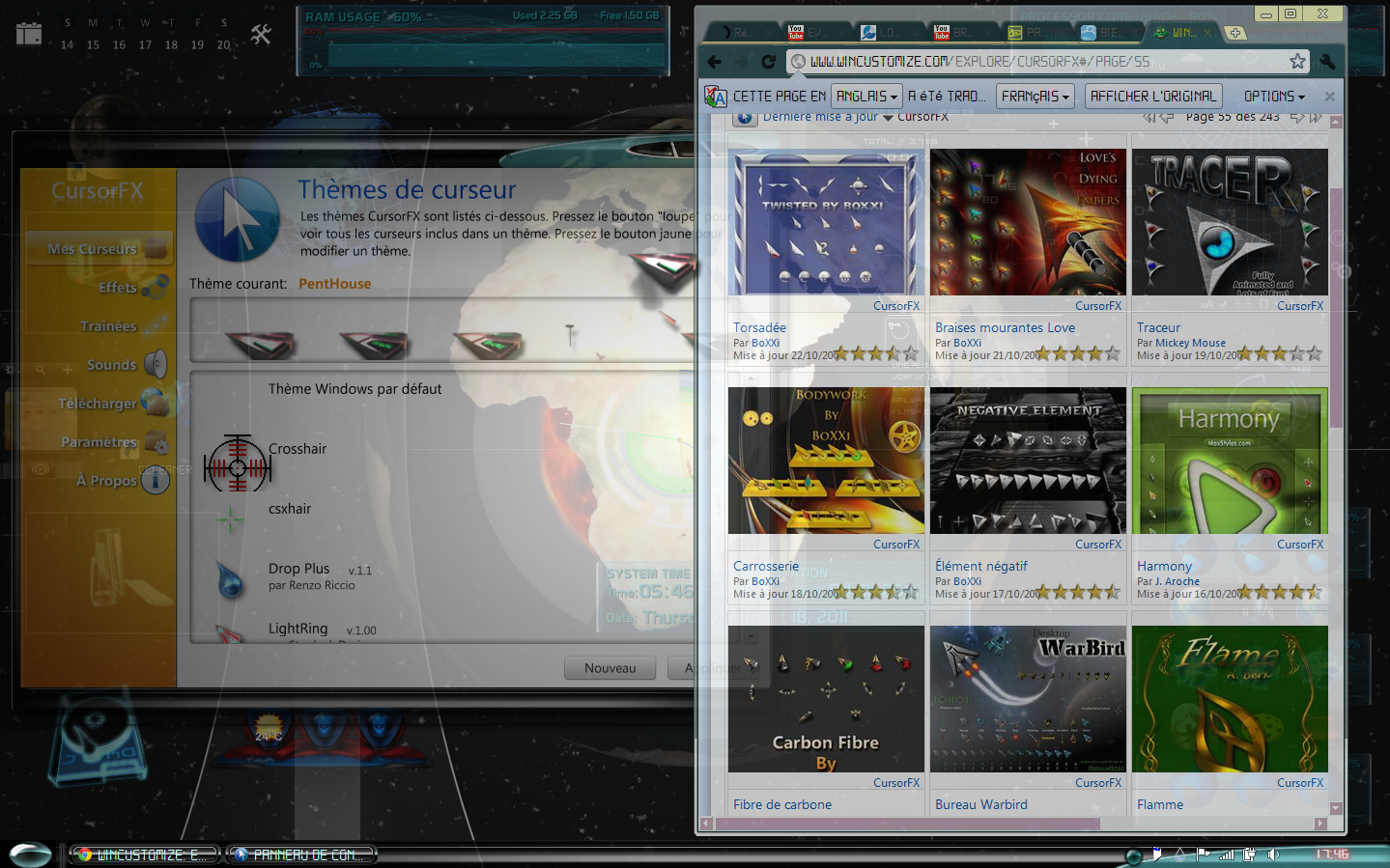
Task: Open the Tracer theme thumbnail
Action: (1230, 222)
